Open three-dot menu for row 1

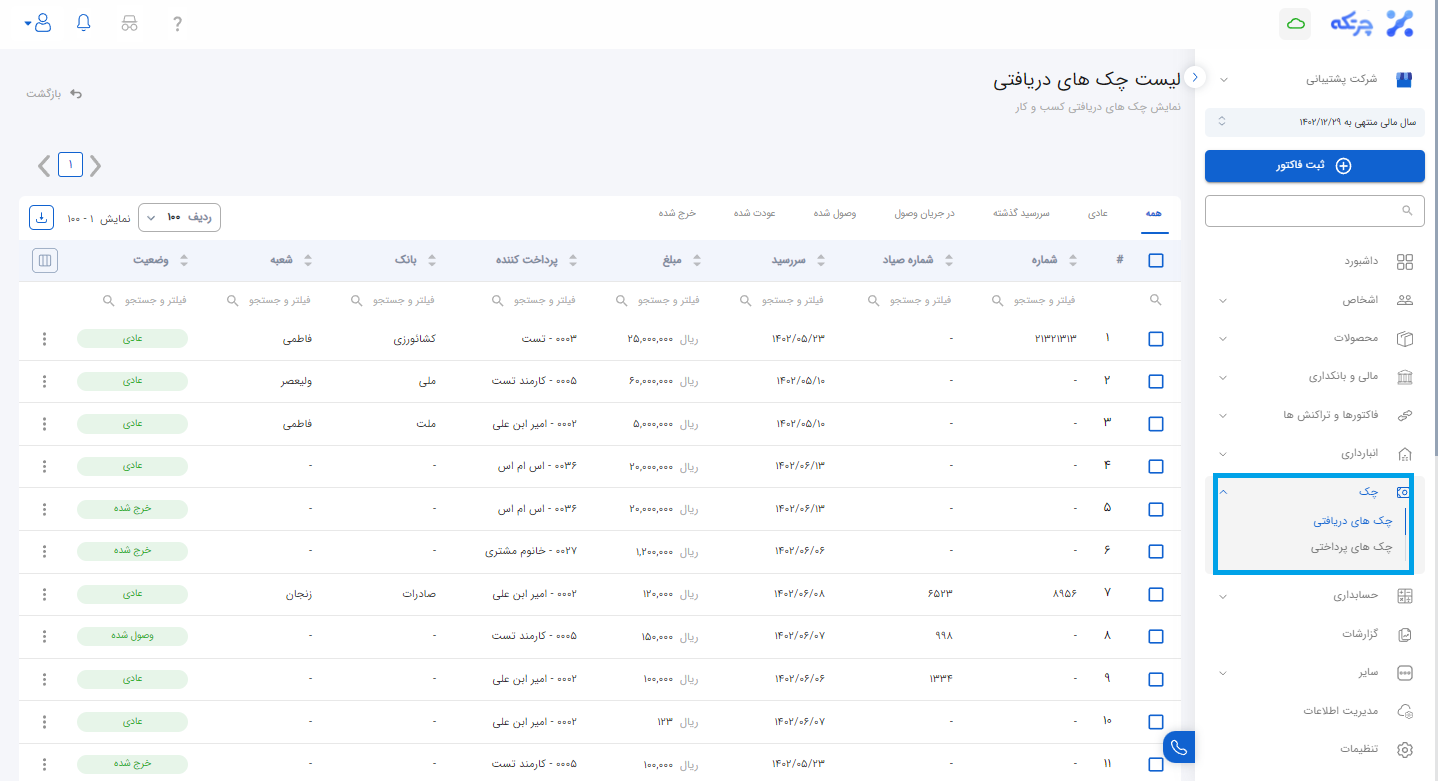pos(44,339)
